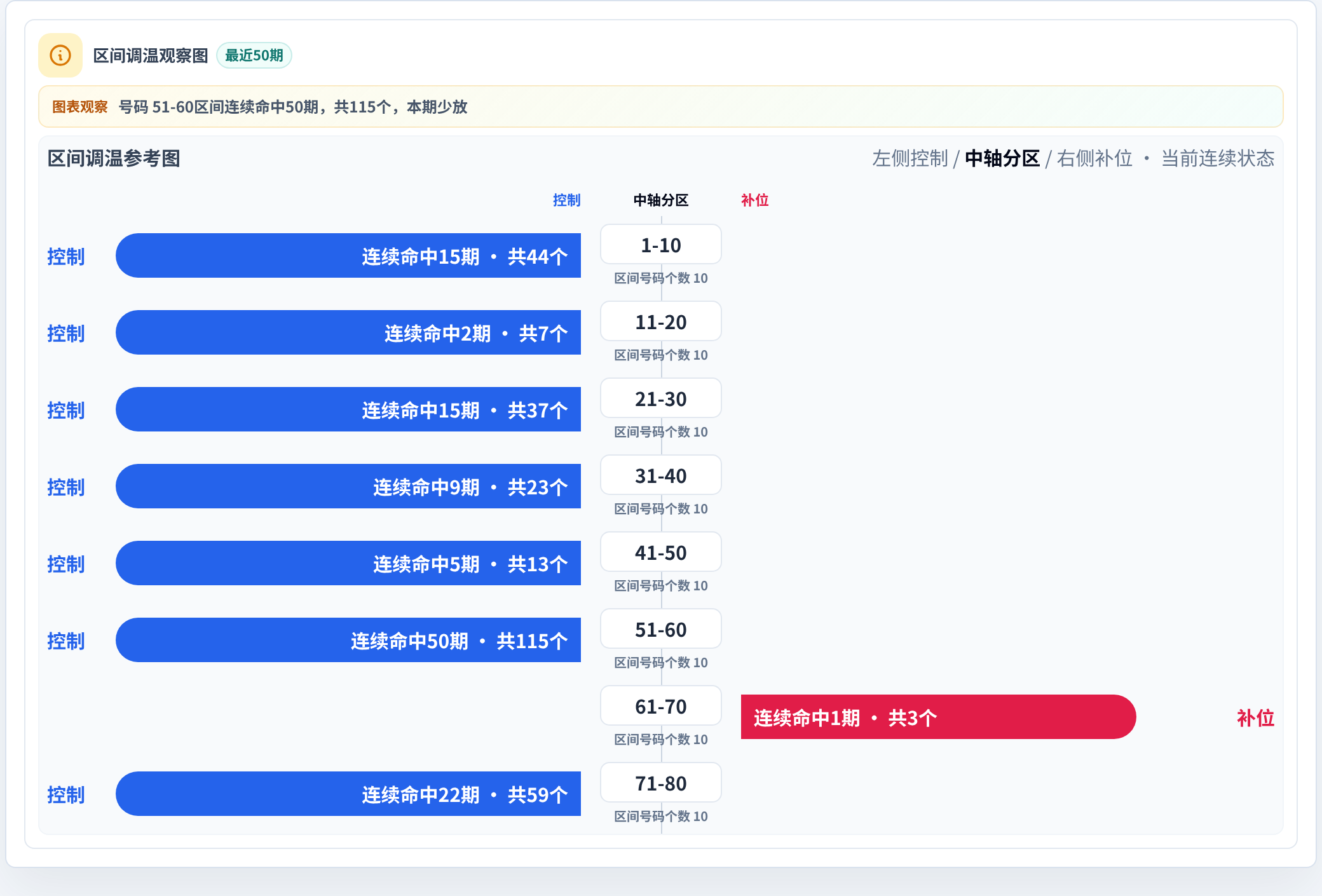Click the blue 控制 column header
Screen dimensions: 1322x896
(567, 200)
